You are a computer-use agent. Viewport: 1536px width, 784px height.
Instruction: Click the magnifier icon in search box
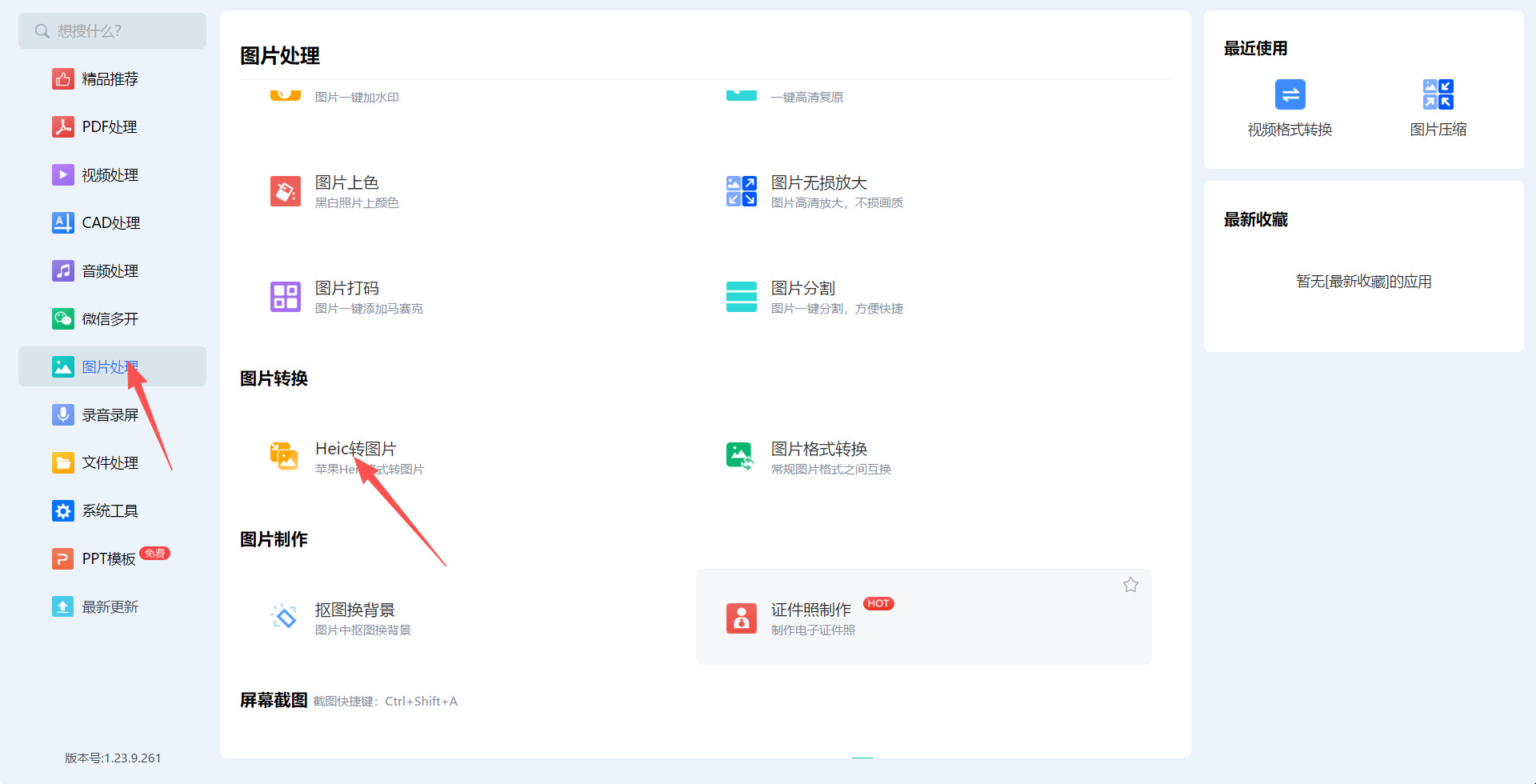pos(42,31)
